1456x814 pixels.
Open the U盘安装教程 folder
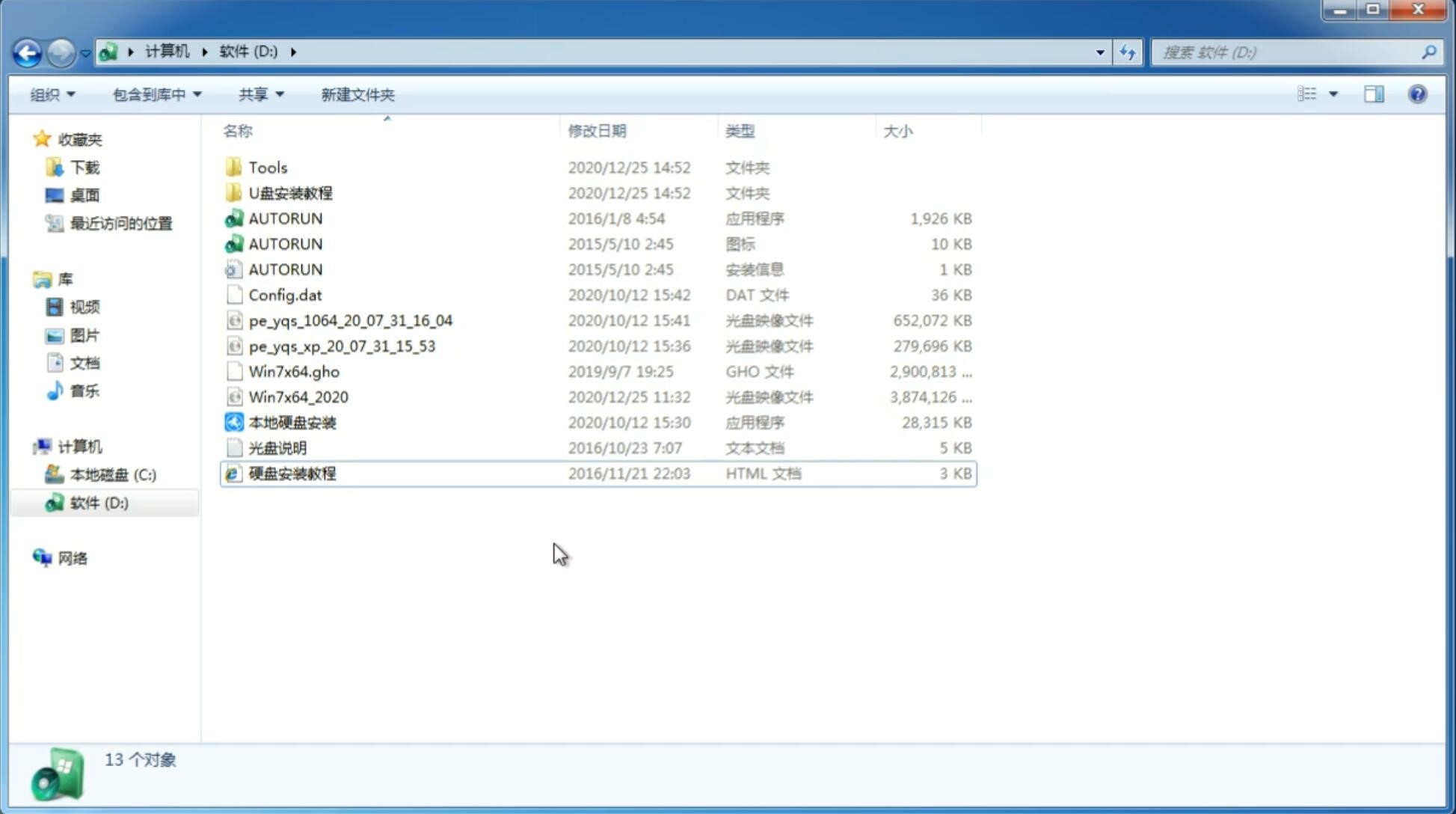[290, 192]
